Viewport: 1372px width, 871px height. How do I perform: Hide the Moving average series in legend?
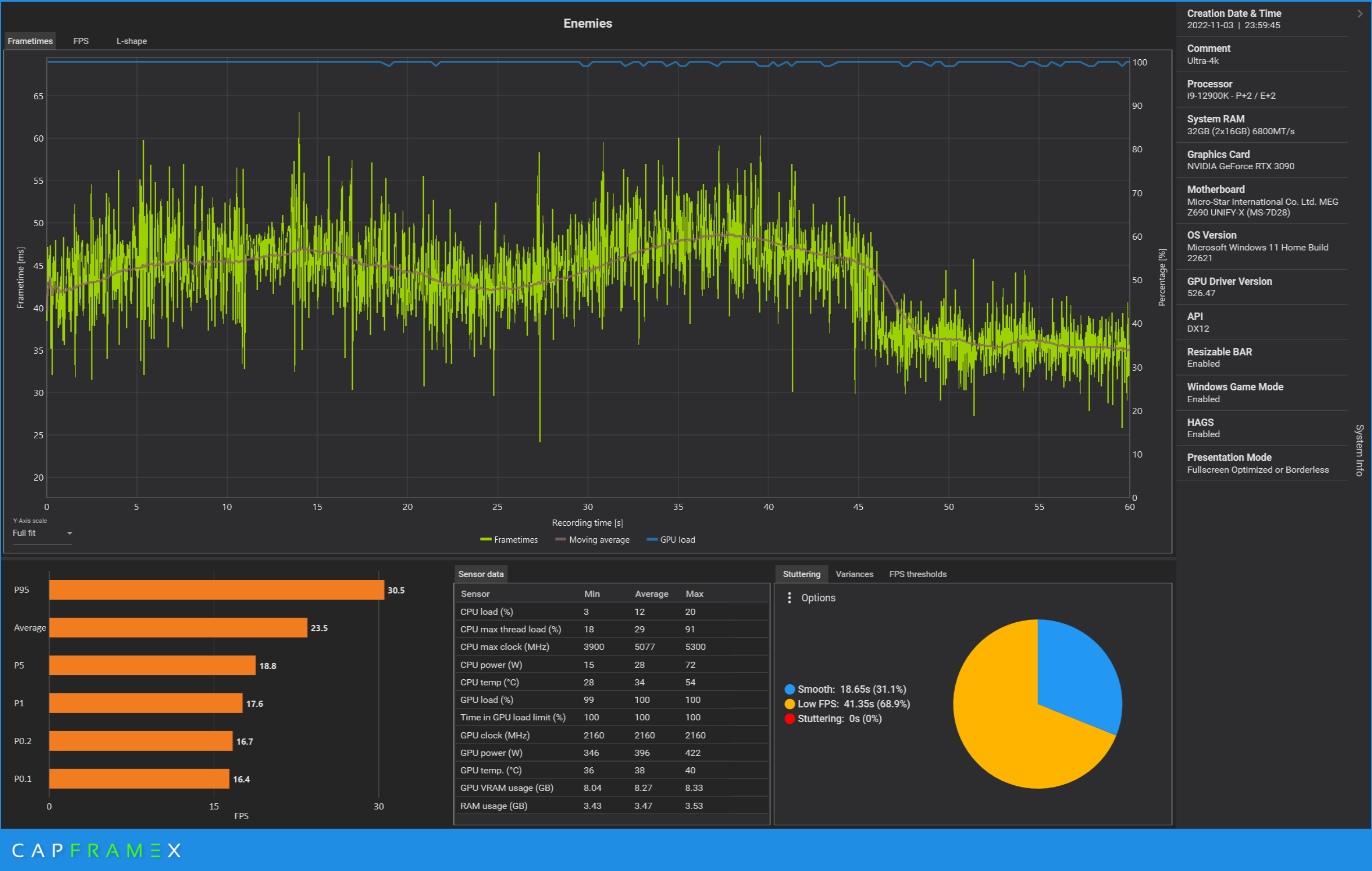593,540
